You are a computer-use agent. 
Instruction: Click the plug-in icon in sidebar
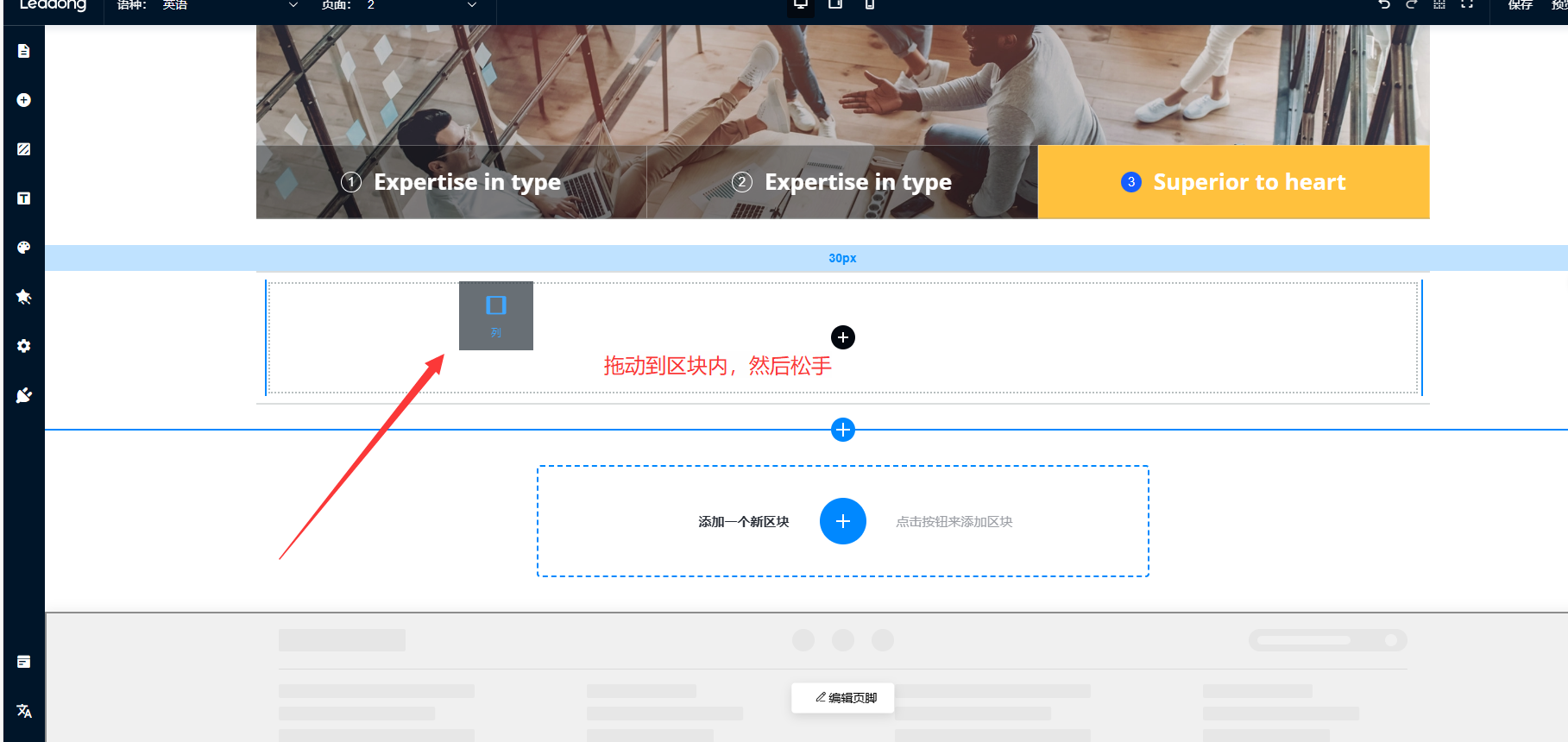tap(24, 395)
